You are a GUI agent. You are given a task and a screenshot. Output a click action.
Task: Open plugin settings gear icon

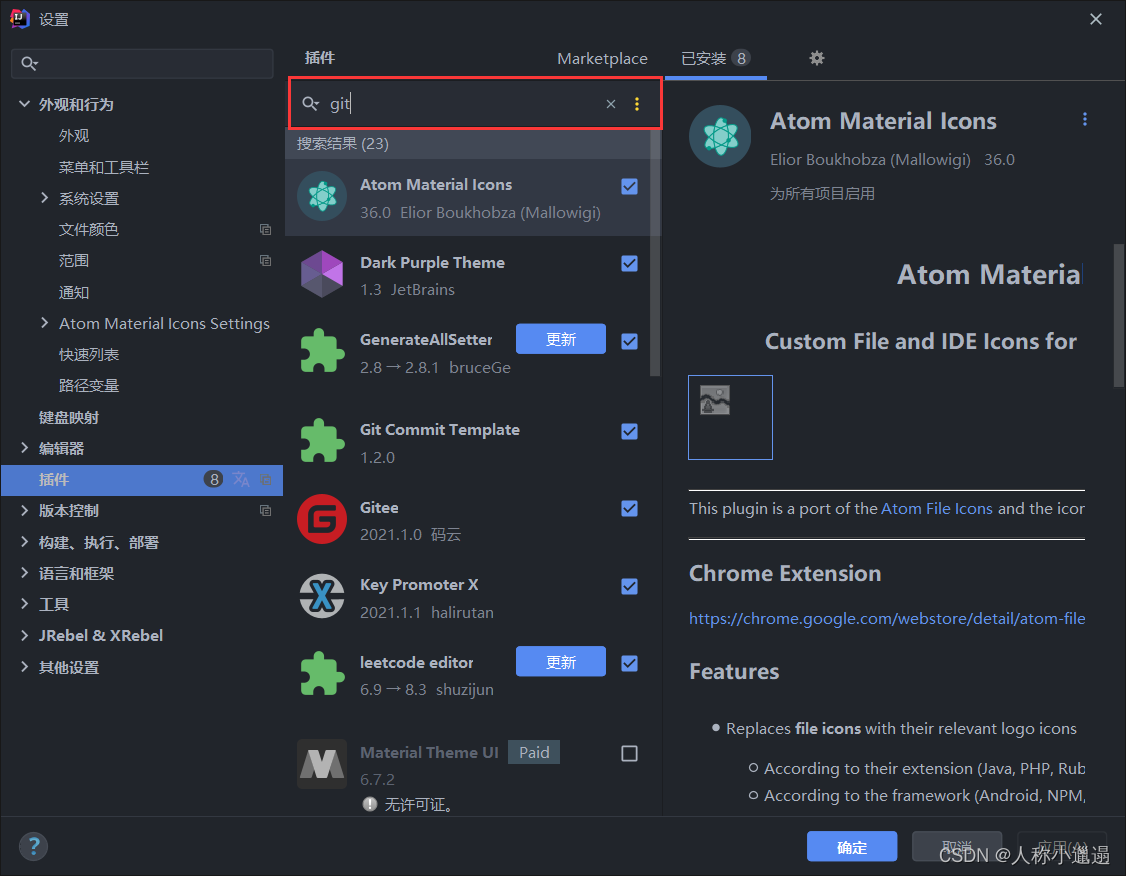coord(816,58)
